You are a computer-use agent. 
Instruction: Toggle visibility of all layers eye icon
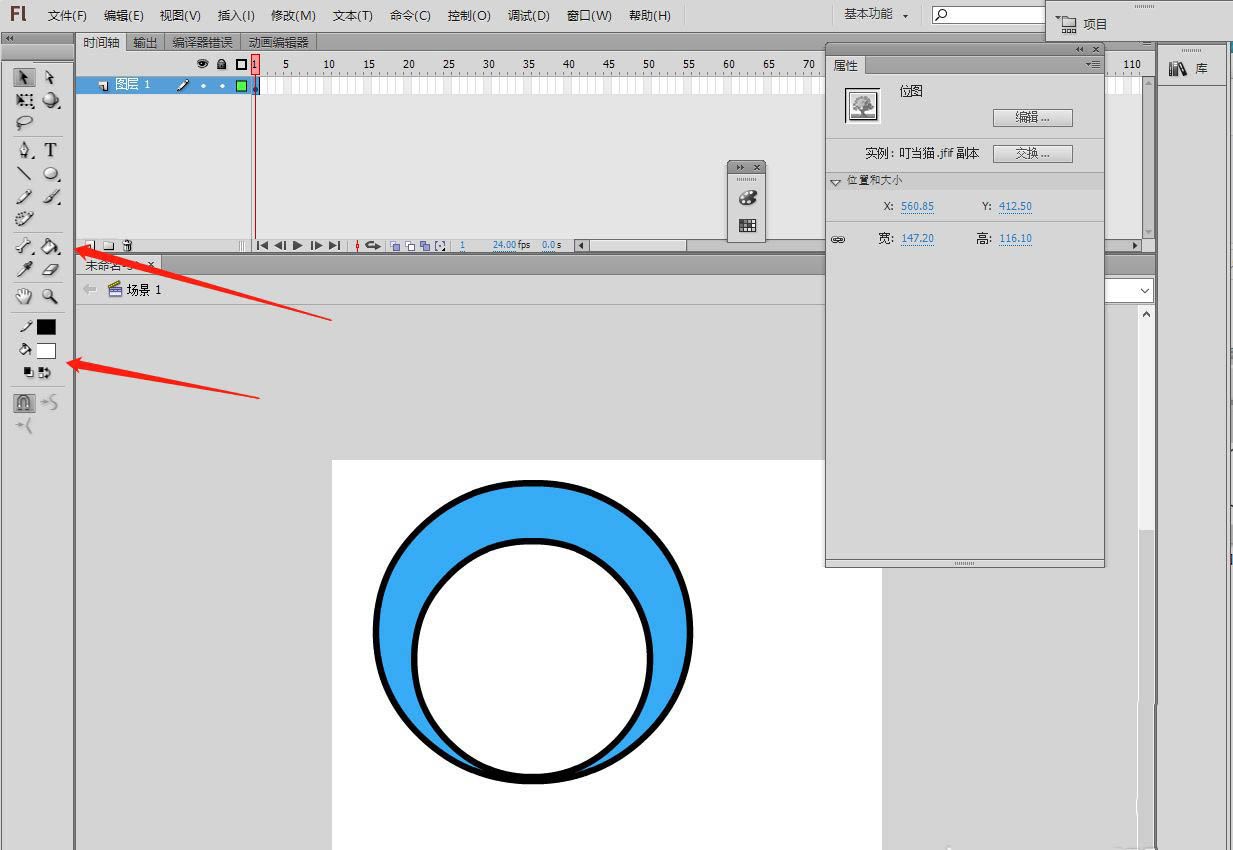202,64
